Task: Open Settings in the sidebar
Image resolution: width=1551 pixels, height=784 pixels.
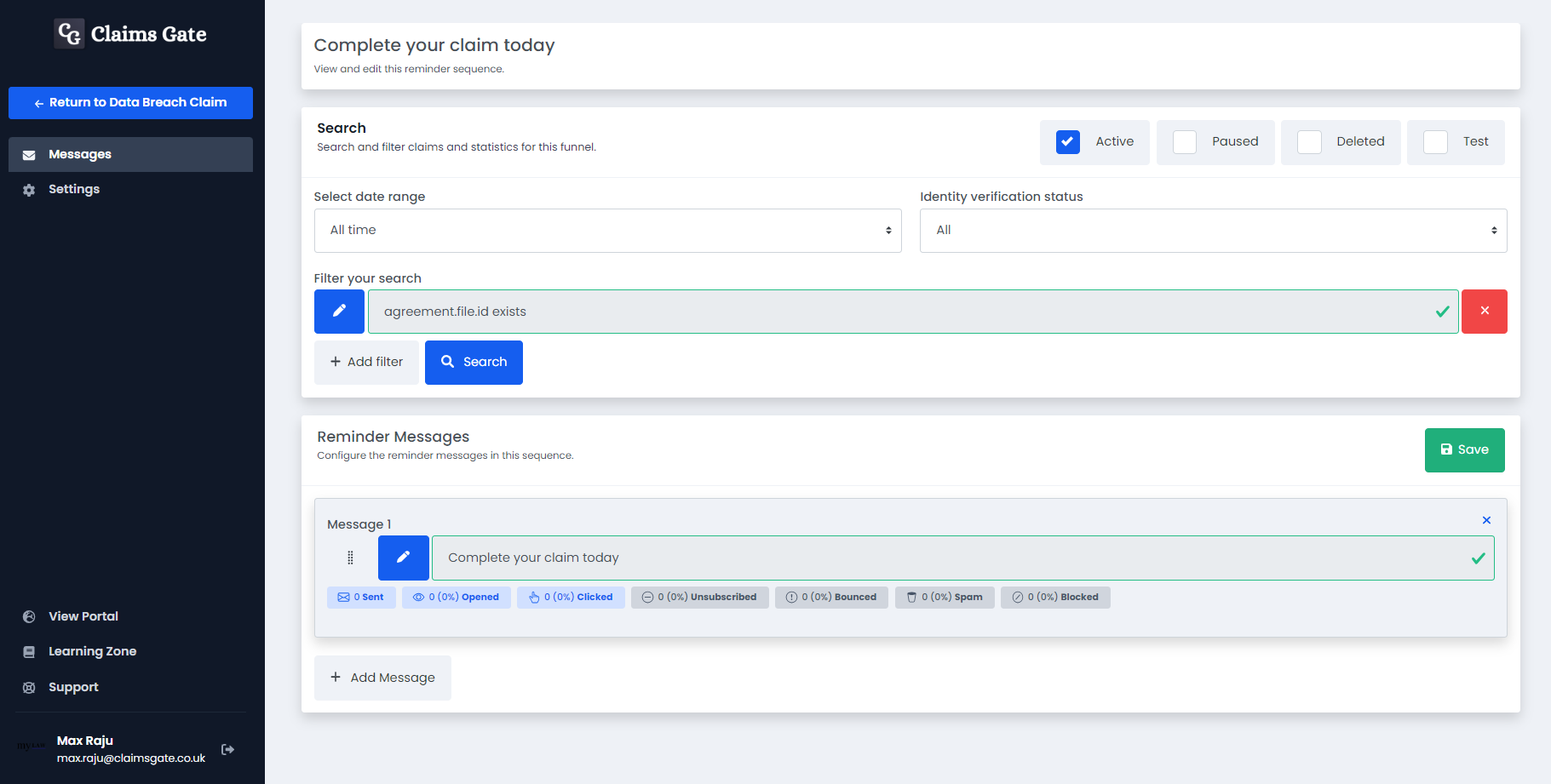Action: 74,189
